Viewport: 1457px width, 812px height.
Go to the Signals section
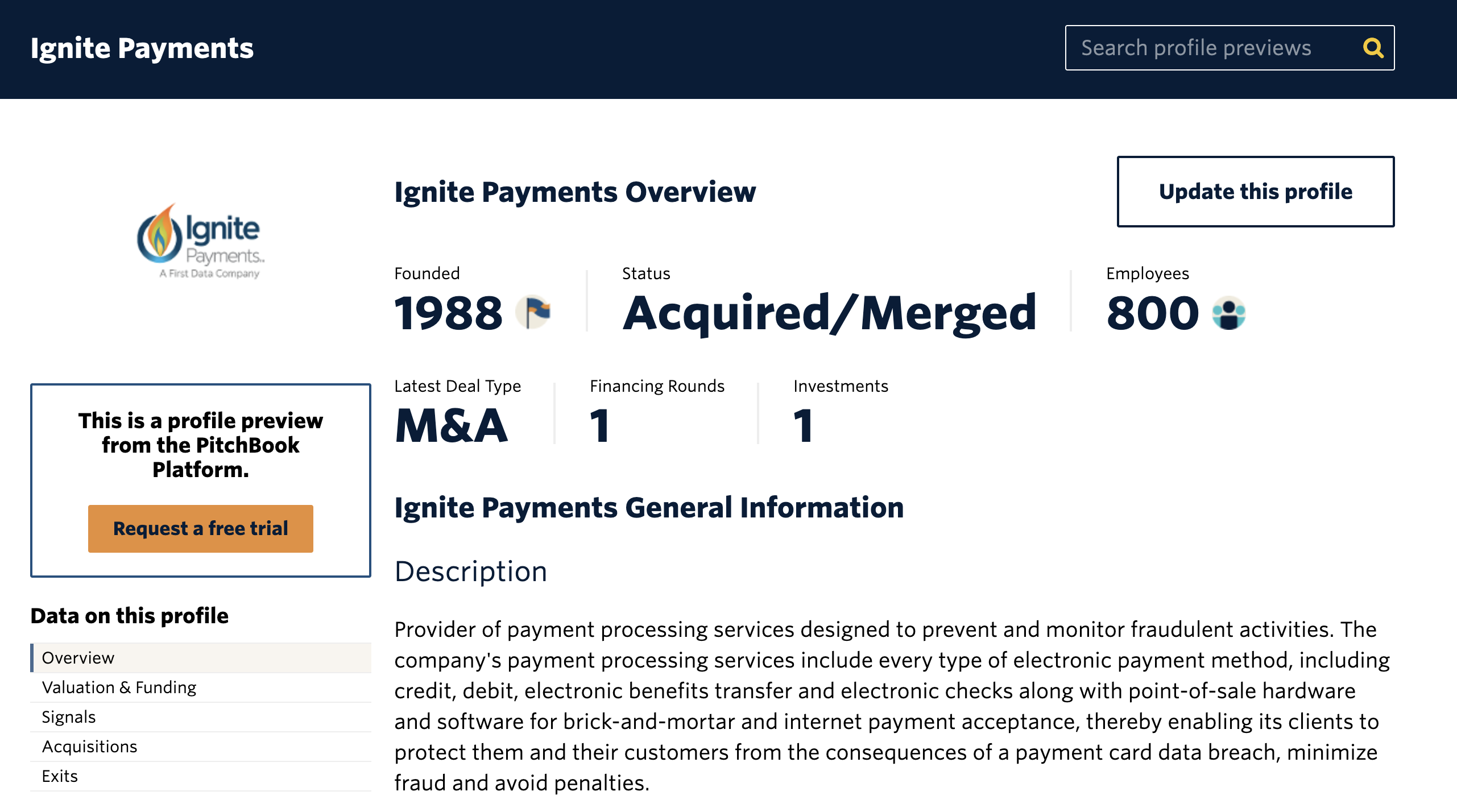(201, 717)
